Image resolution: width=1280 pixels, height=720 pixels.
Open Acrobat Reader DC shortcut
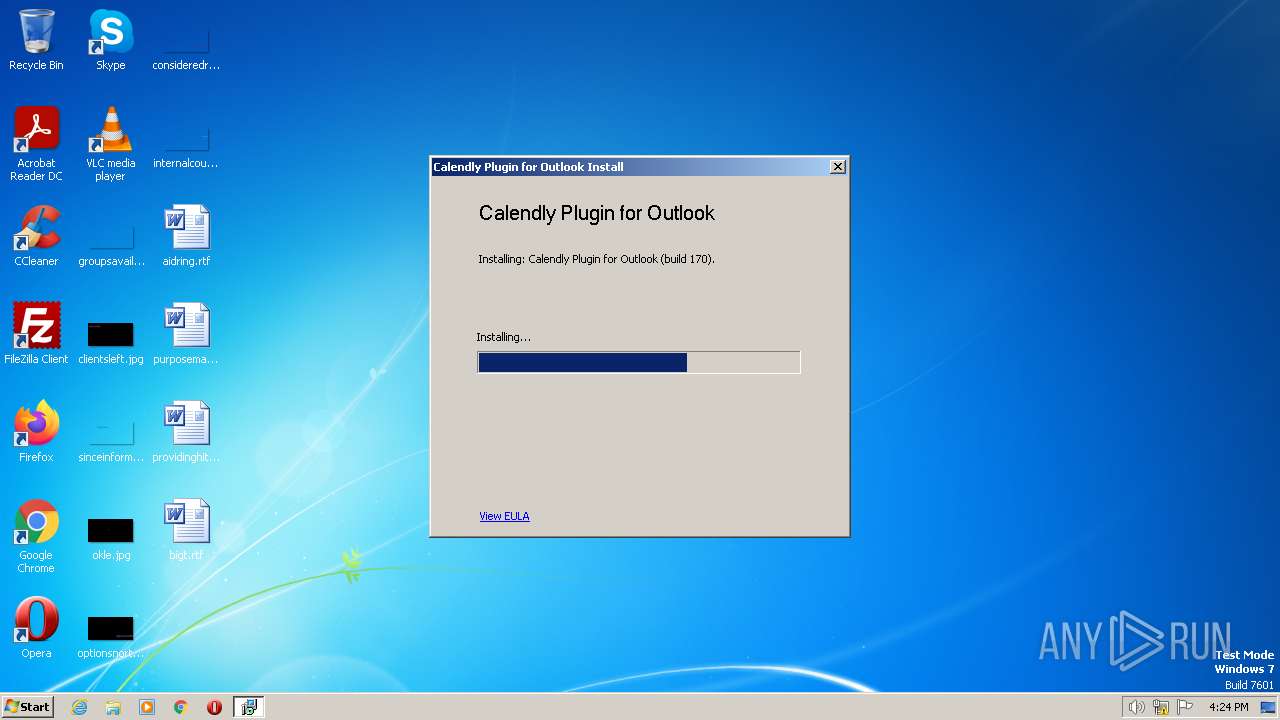[36, 144]
